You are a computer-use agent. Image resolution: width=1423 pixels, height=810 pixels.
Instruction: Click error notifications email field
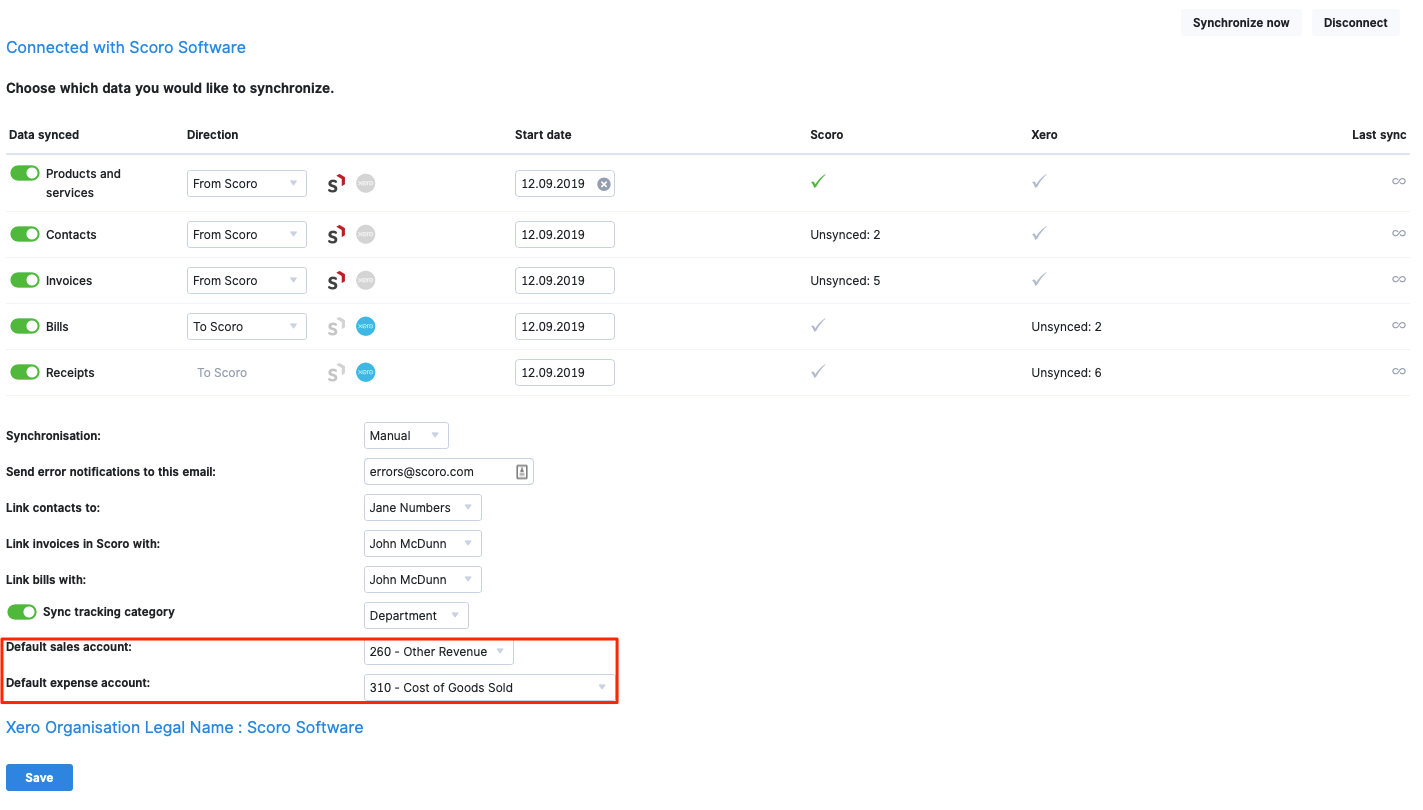click(x=449, y=472)
